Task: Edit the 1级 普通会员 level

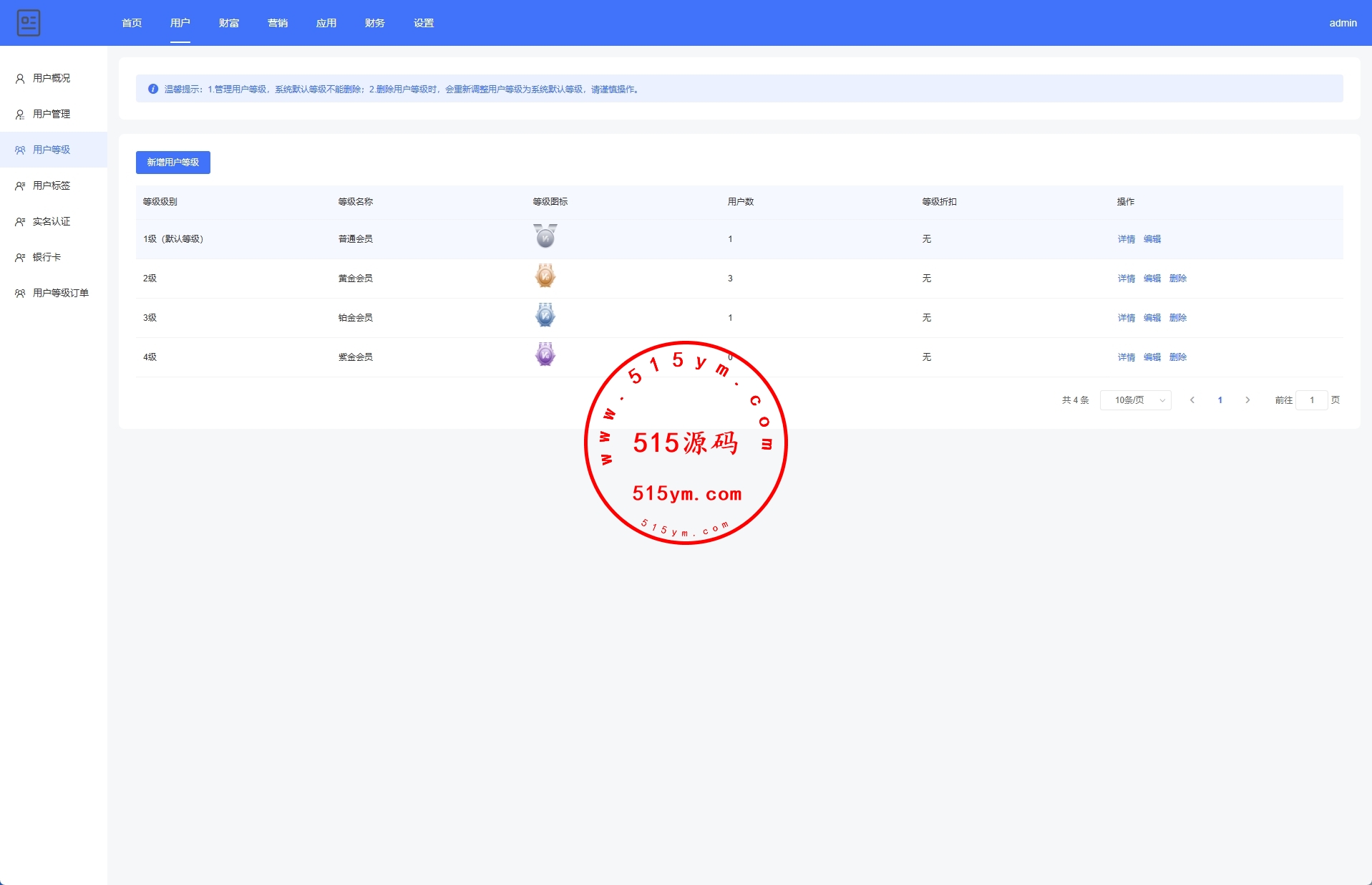Action: coord(1152,239)
